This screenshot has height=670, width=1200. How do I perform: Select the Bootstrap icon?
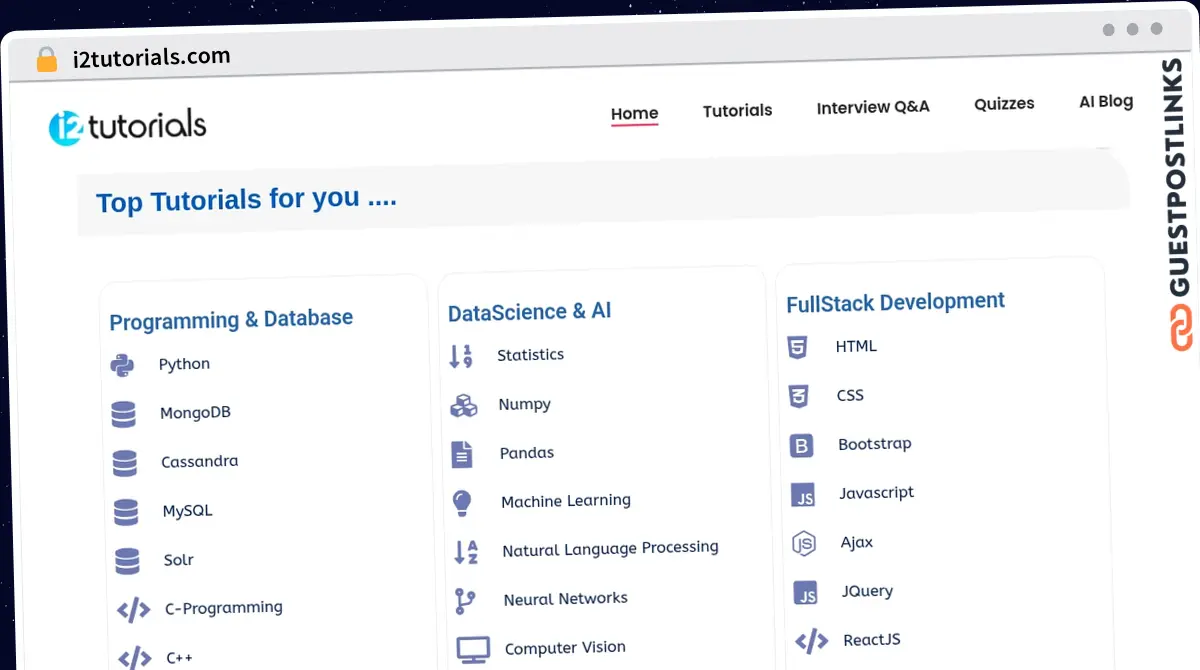pyautogui.click(x=801, y=444)
